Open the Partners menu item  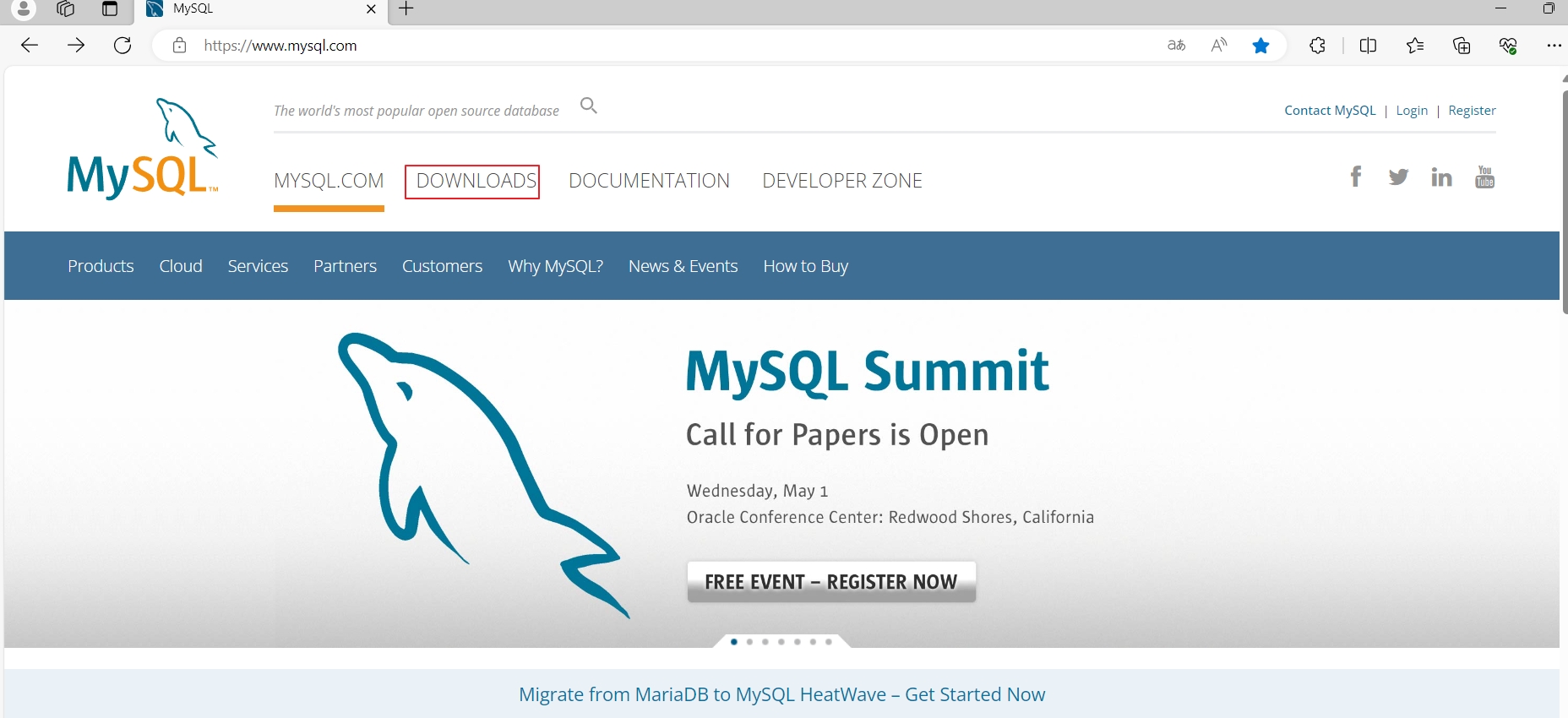click(x=345, y=266)
